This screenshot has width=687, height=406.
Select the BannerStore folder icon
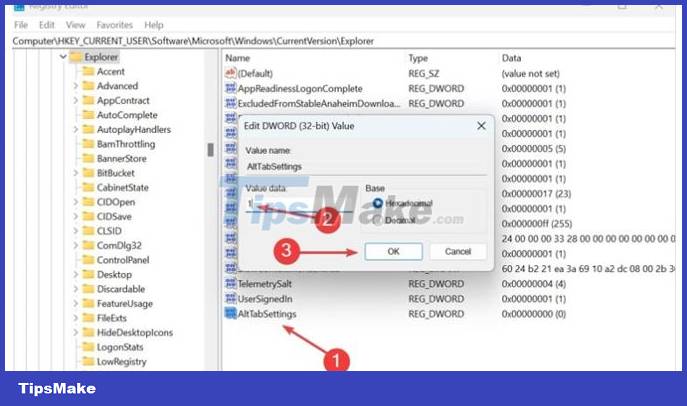89,158
